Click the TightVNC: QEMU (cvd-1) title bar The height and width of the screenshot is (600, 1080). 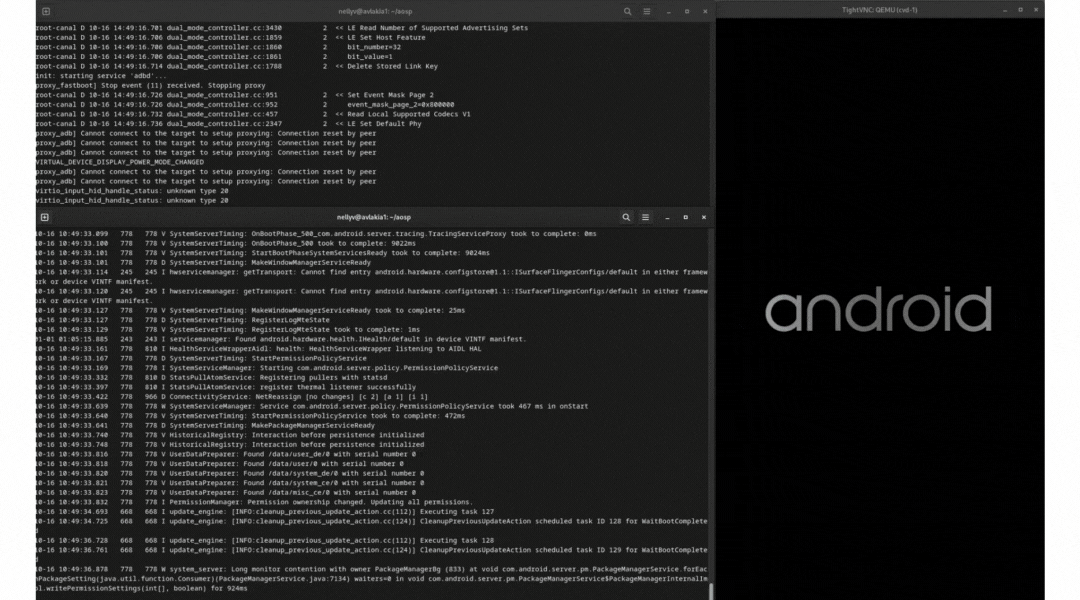click(880, 9)
